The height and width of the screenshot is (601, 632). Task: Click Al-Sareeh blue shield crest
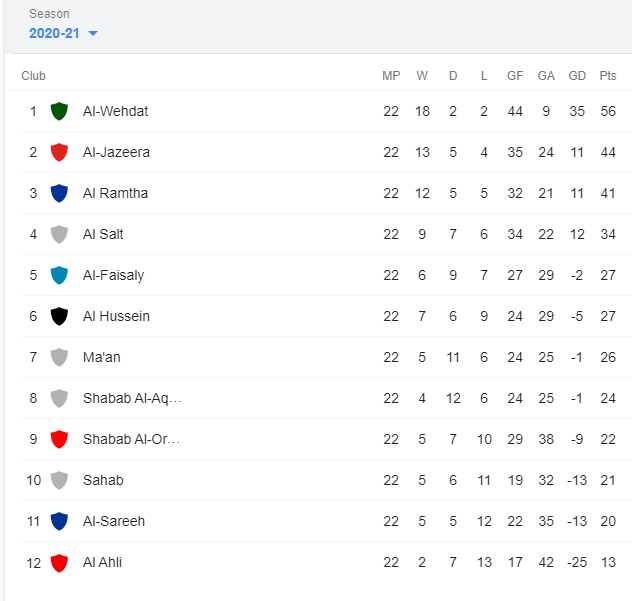pyautogui.click(x=59, y=521)
